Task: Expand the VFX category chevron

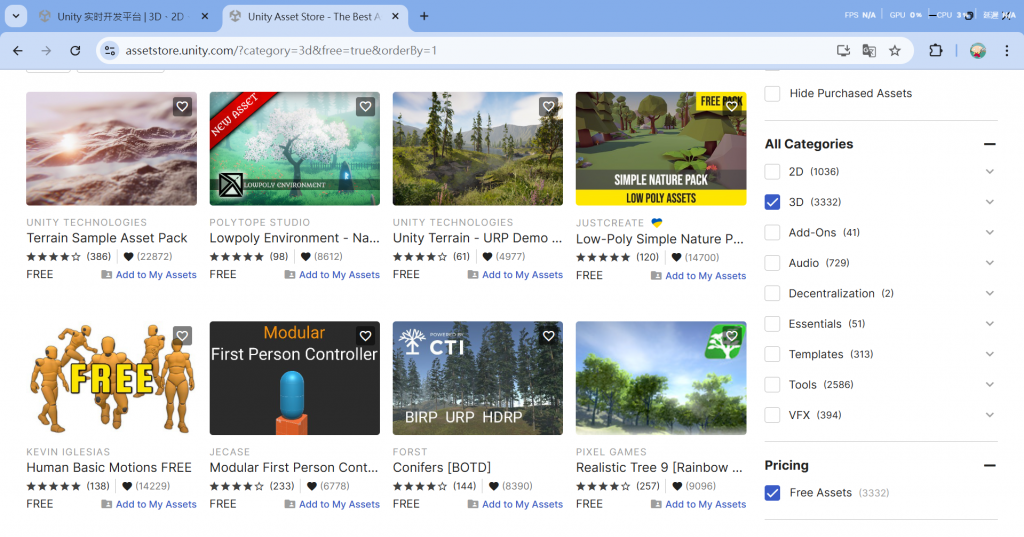Action: pyautogui.click(x=989, y=415)
